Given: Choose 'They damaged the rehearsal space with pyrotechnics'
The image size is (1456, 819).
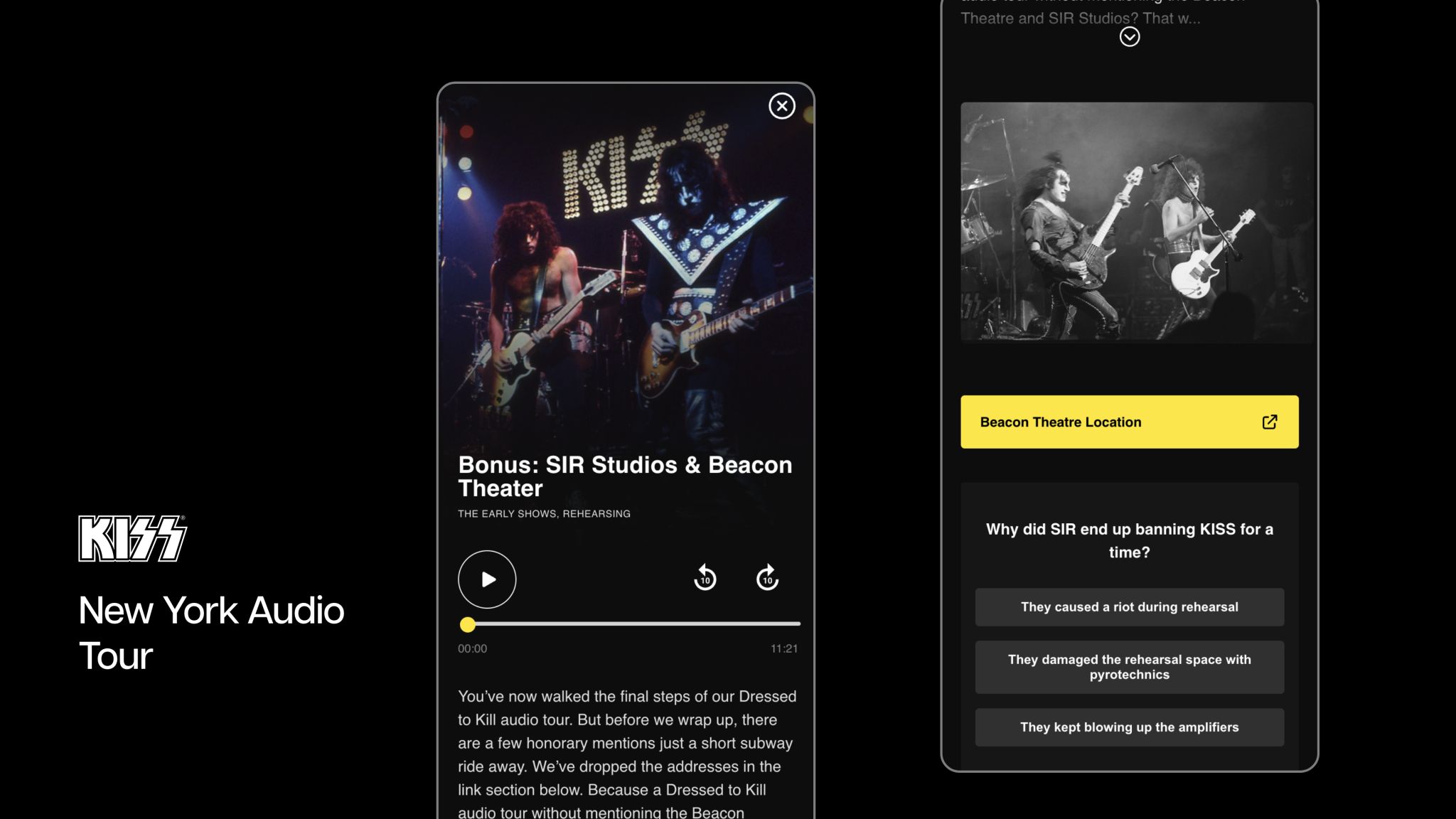Looking at the screenshot, I should (x=1129, y=667).
